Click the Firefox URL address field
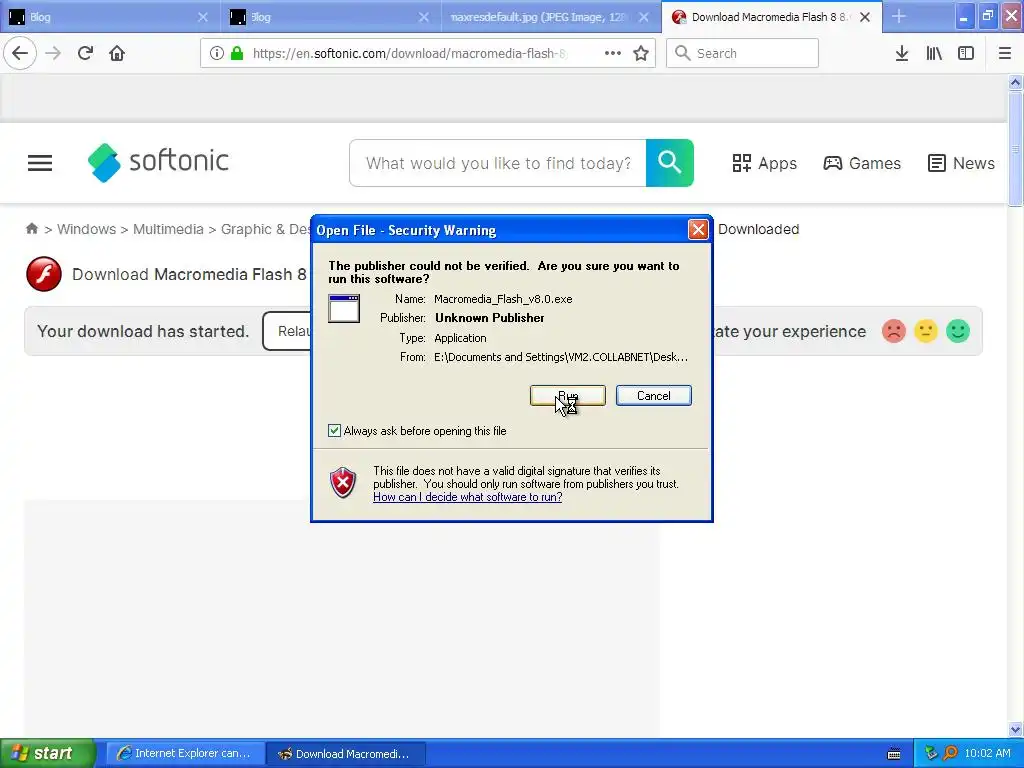This screenshot has height=768, width=1024. click(408, 53)
